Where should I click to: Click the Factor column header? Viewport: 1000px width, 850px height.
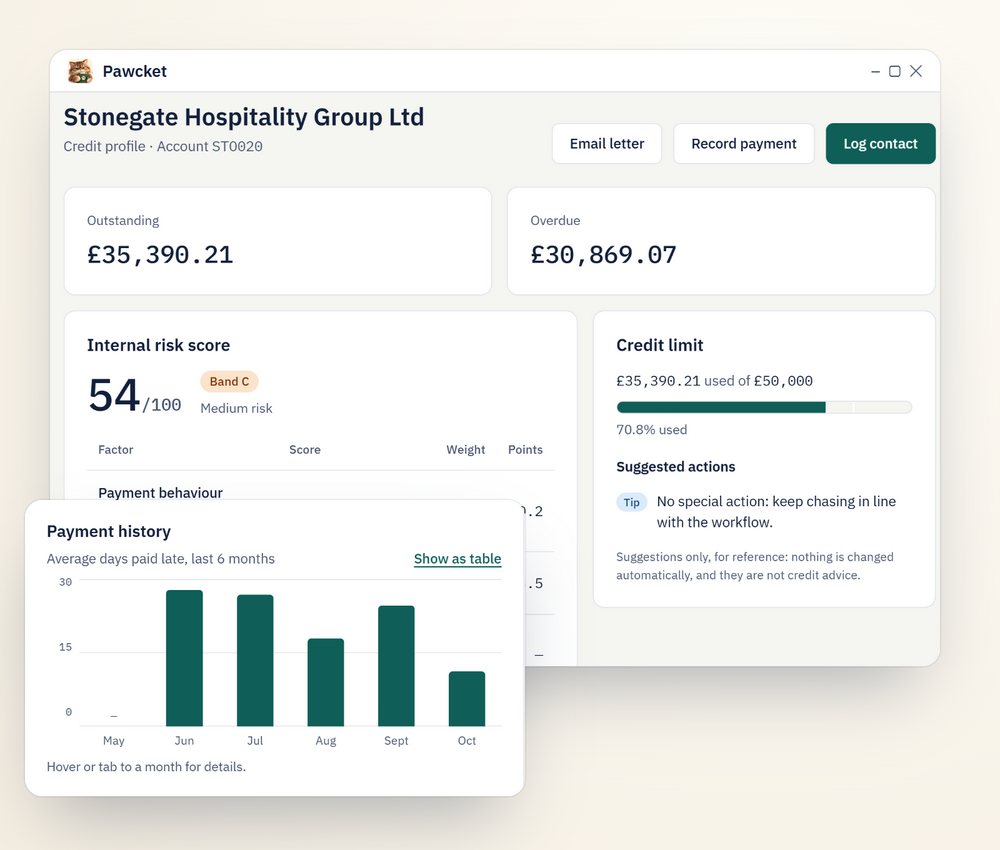tap(115, 450)
